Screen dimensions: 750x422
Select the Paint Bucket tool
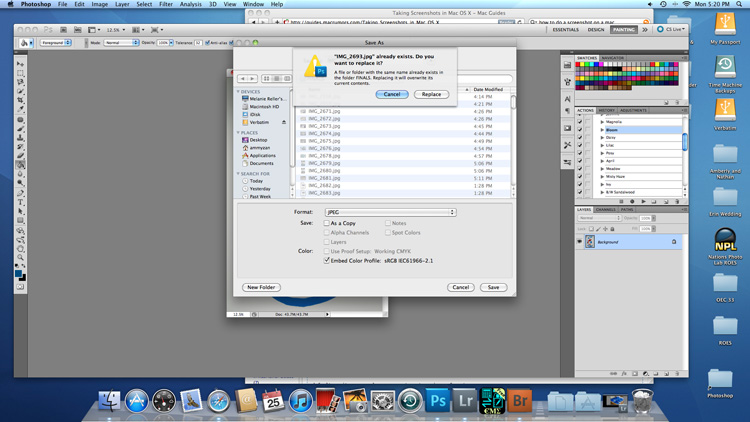point(20,165)
